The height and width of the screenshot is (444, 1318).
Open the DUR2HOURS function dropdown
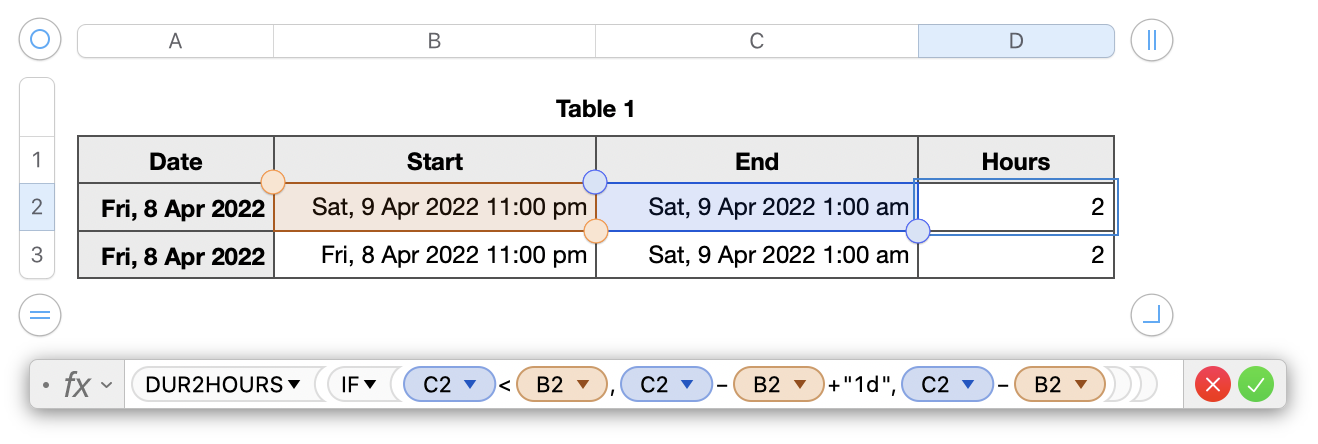pos(294,385)
